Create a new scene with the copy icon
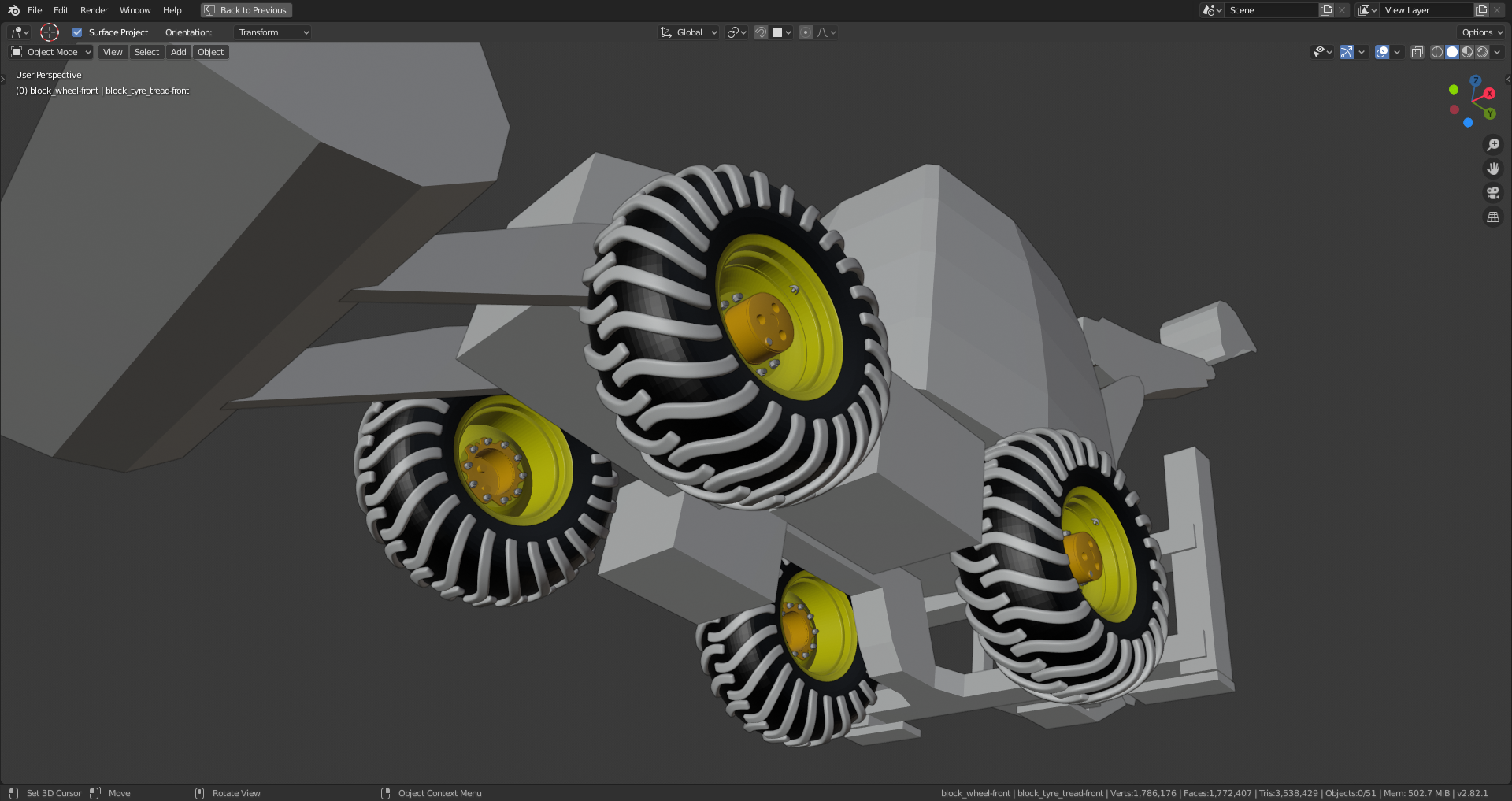The image size is (1512, 801). tap(1326, 10)
